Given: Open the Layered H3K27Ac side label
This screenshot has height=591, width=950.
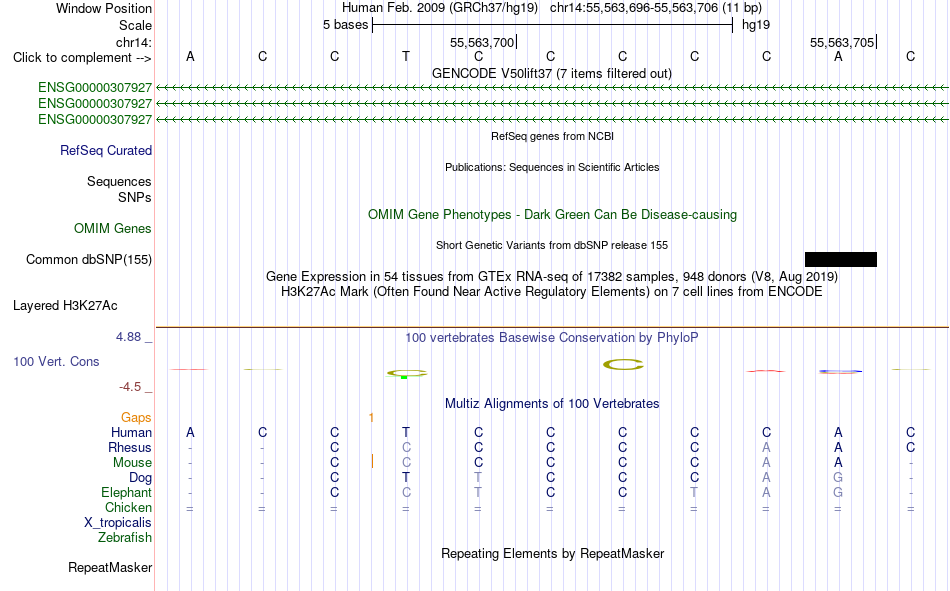Looking at the screenshot, I should (x=65, y=306).
